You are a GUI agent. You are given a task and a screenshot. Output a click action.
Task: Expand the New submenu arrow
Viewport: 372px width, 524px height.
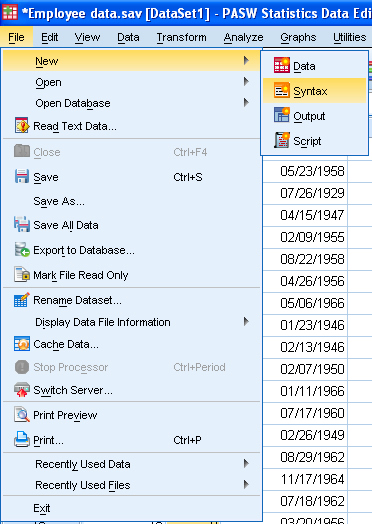(x=246, y=61)
